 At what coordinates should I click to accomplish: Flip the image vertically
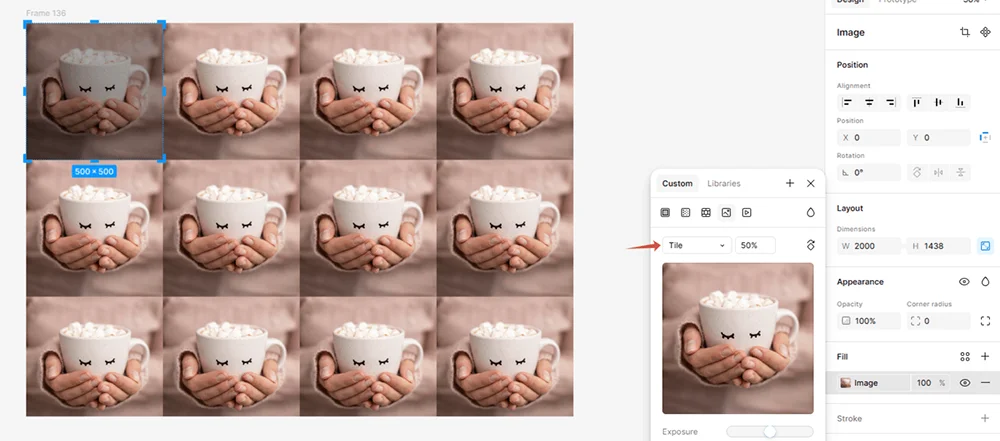pos(960,172)
